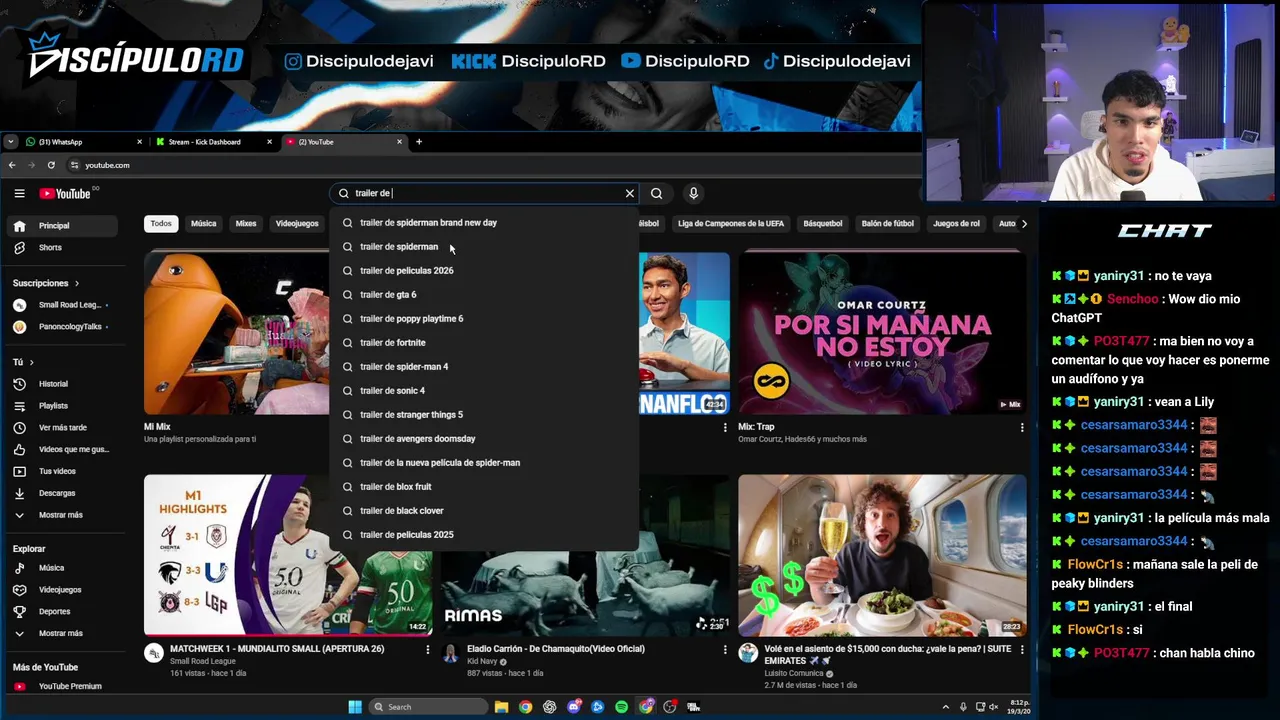The width and height of the screenshot is (1280, 720).
Task: Open Descargas in the sidebar
Action: pos(64,493)
